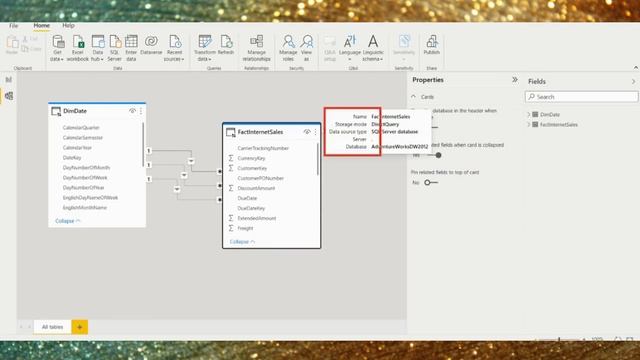Open the Get data menu
Viewport: 640px width, 360px height.
57,48
